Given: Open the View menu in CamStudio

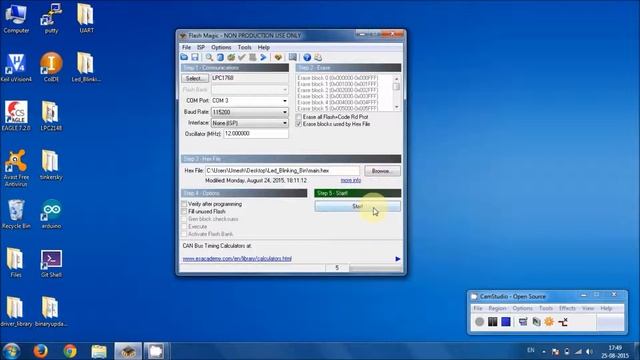Looking at the screenshot, I should pyautogui.click(x=588, y=309).
